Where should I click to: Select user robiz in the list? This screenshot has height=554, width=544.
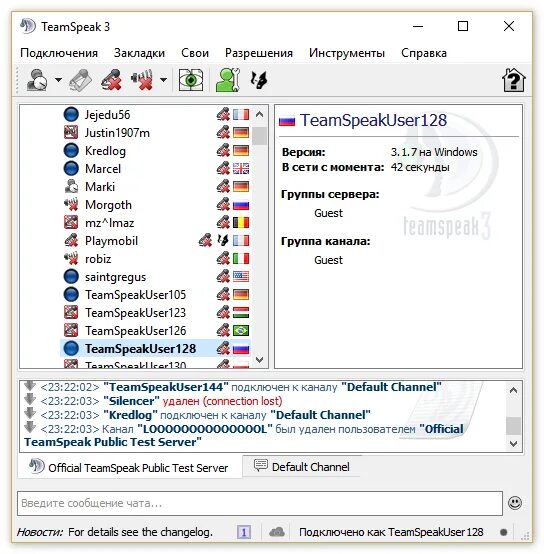[98, 259]
